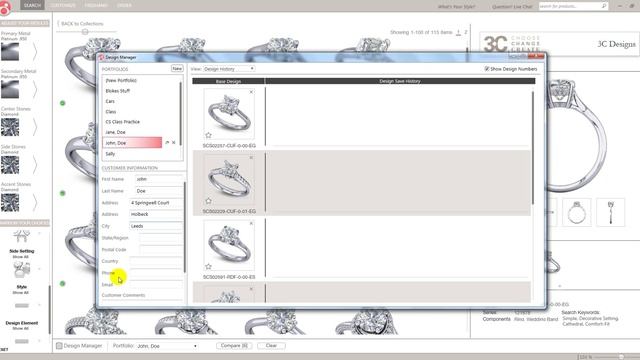Click the Accent Stones diamond swatch
Viewport: 640px width, 360px height.
point(10,202)
